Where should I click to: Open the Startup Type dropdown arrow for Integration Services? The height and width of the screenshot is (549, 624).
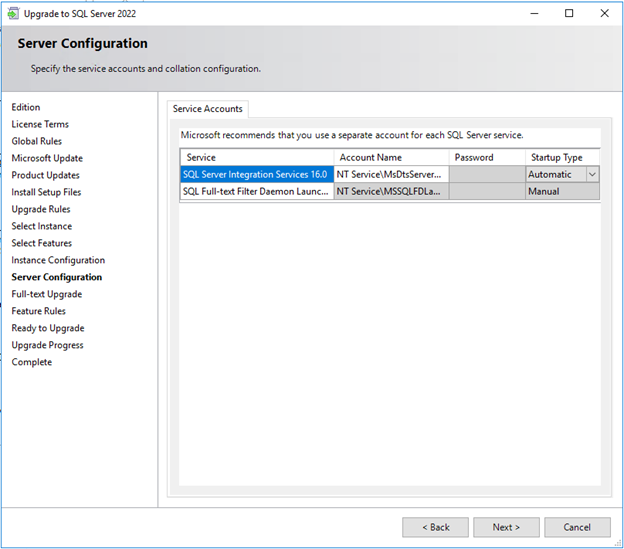click(592, 174)
